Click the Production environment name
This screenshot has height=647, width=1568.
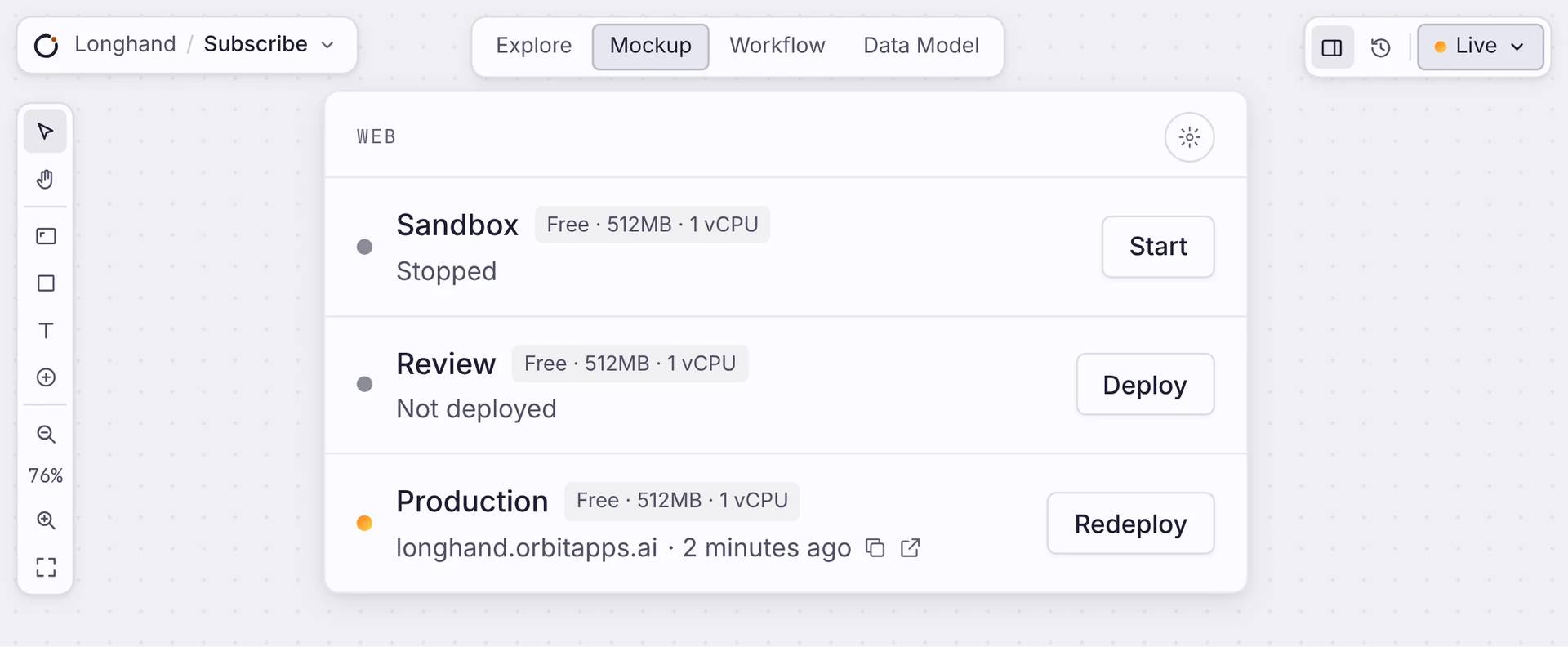tap(472, 502)
